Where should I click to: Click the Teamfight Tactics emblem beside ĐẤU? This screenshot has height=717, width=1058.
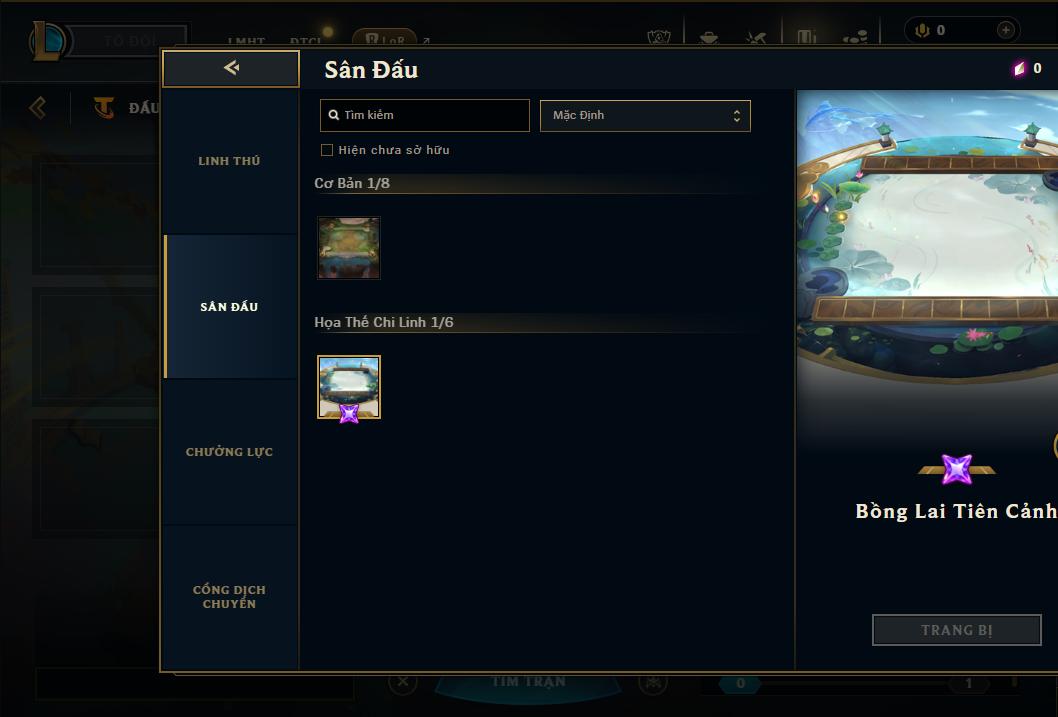pos(104,107)
